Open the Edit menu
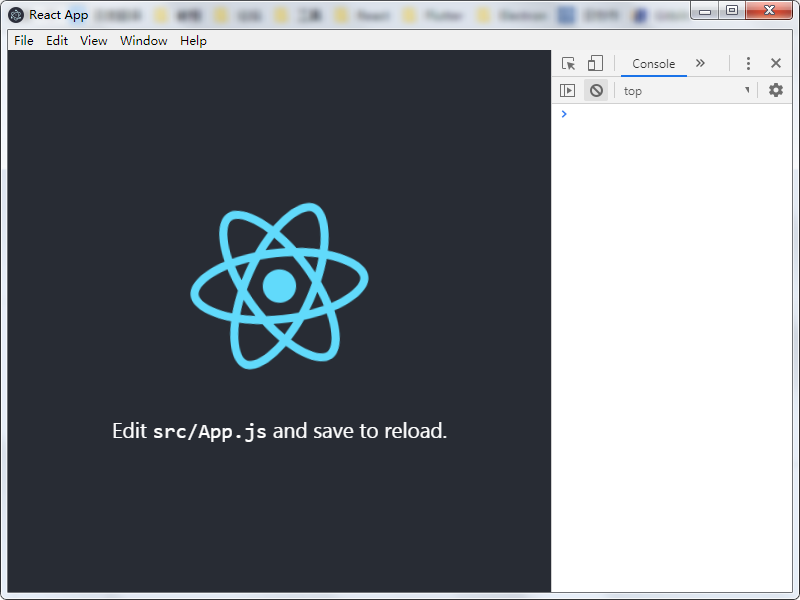 point(57,40)
